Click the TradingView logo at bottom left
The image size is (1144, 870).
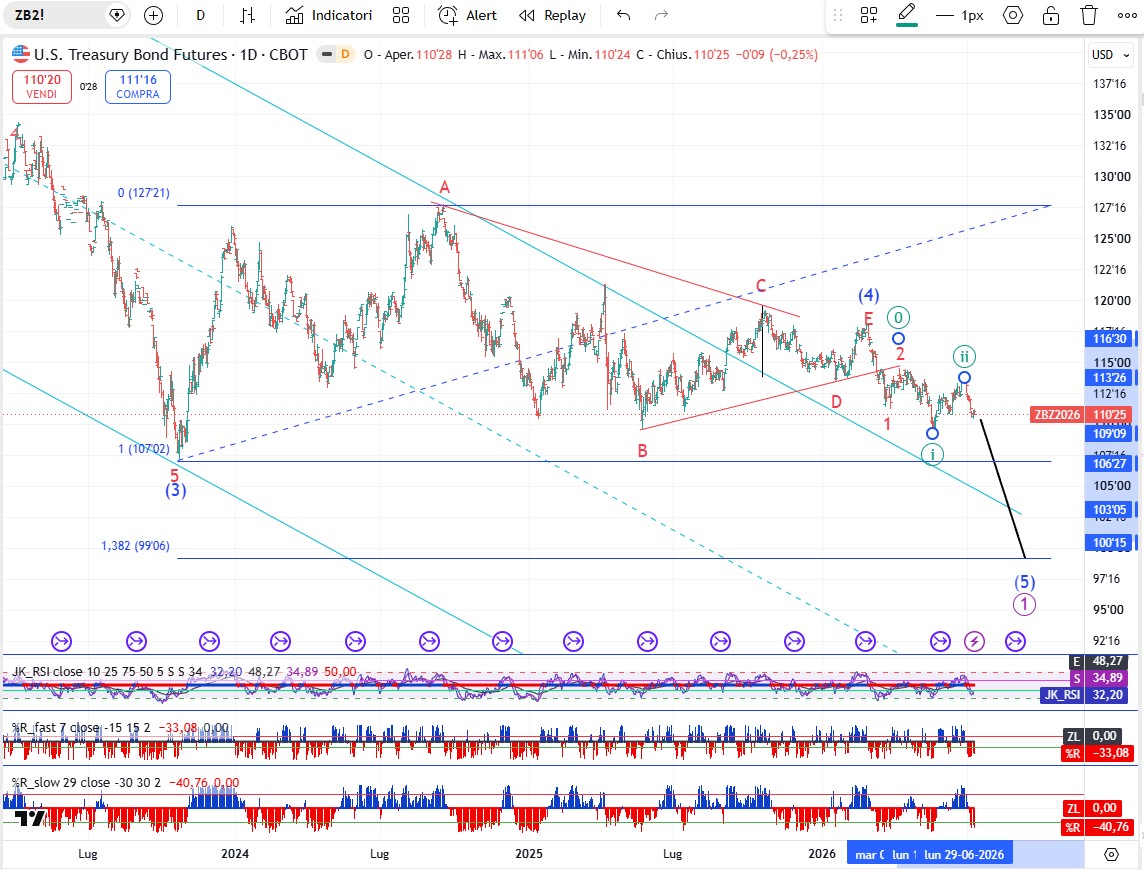pyautogui.click(x=31, y=819)
